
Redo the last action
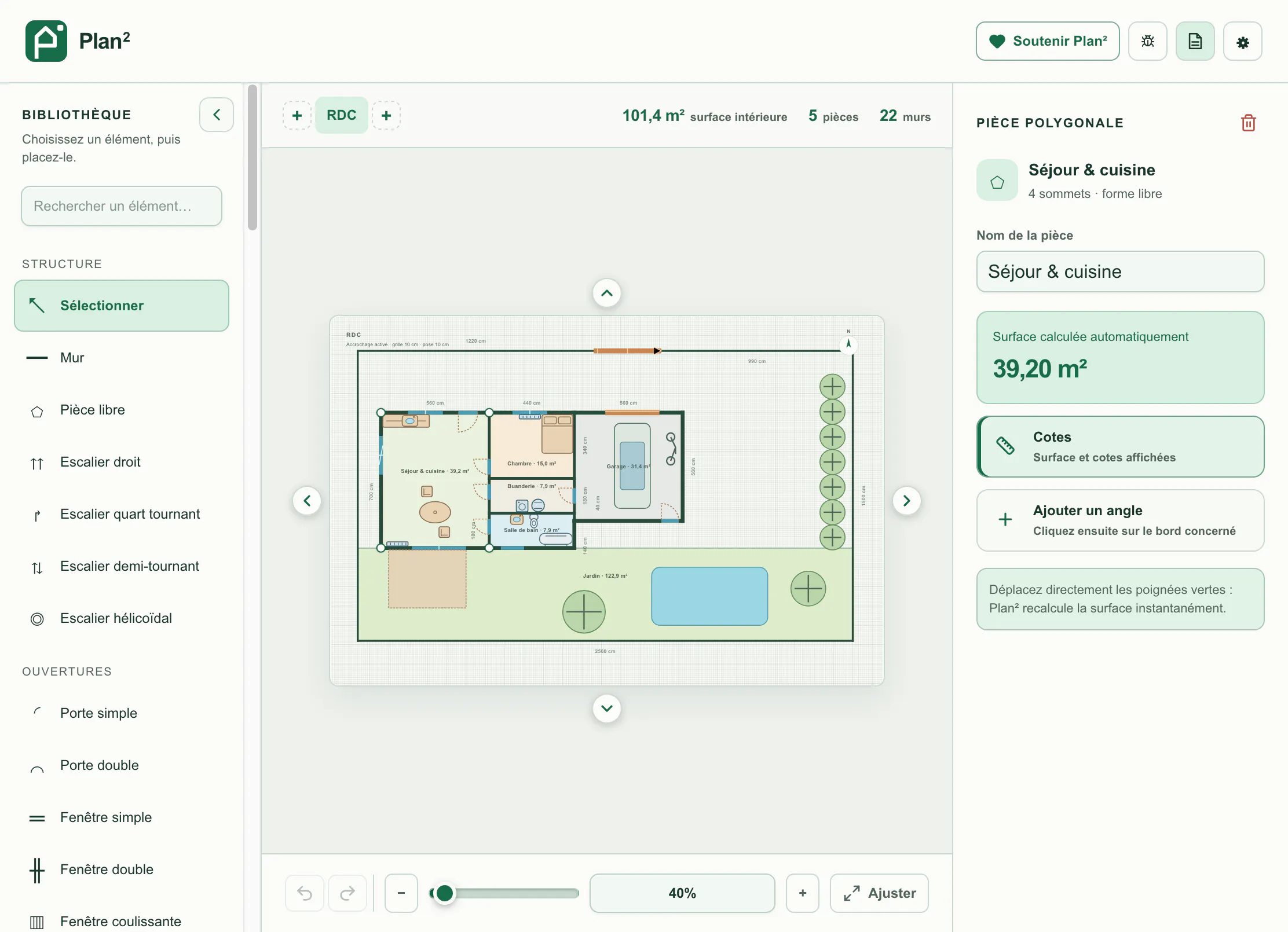tap(347, 893)
